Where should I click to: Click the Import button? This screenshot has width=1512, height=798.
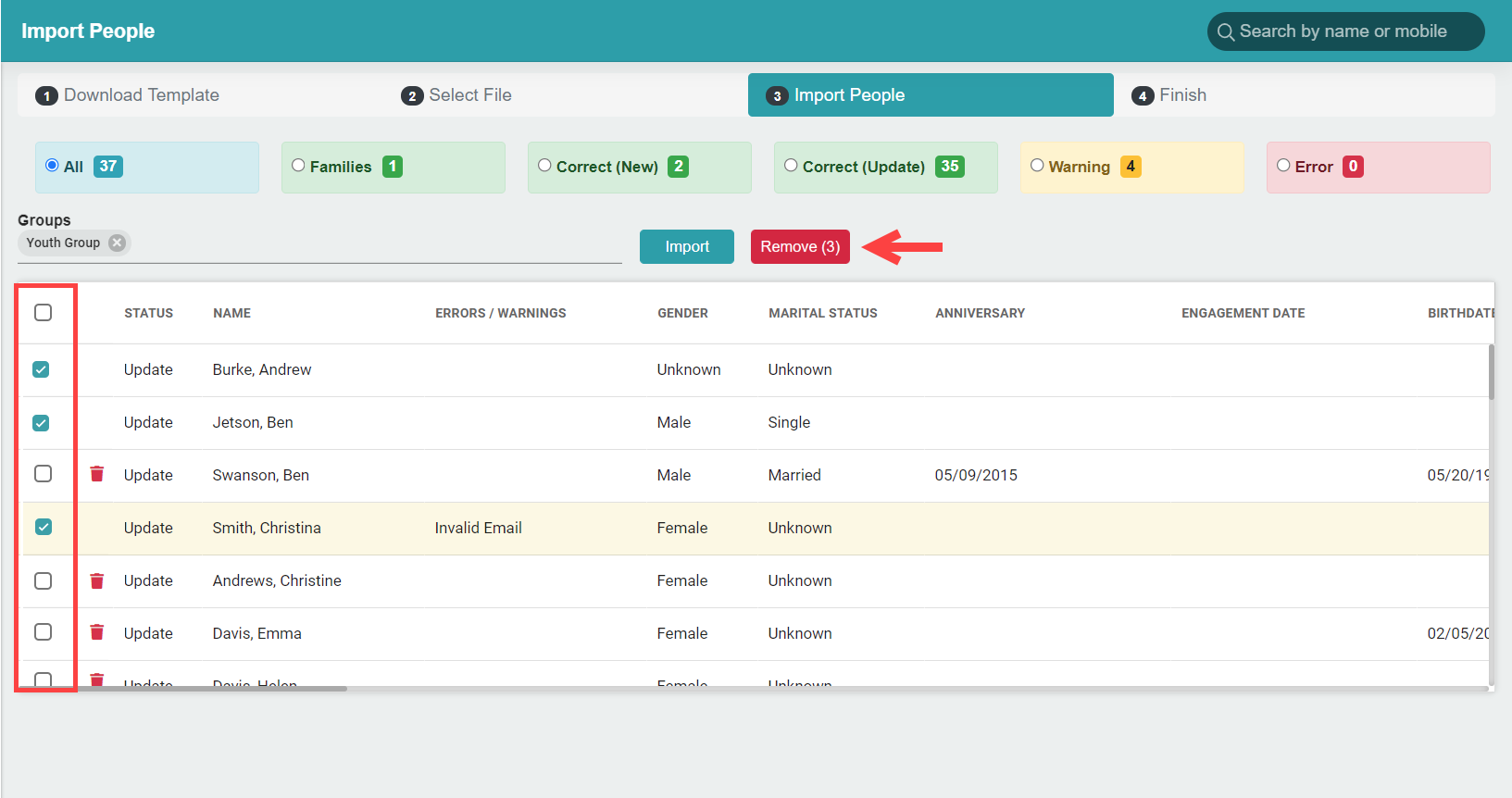click(x=687, y=246)
